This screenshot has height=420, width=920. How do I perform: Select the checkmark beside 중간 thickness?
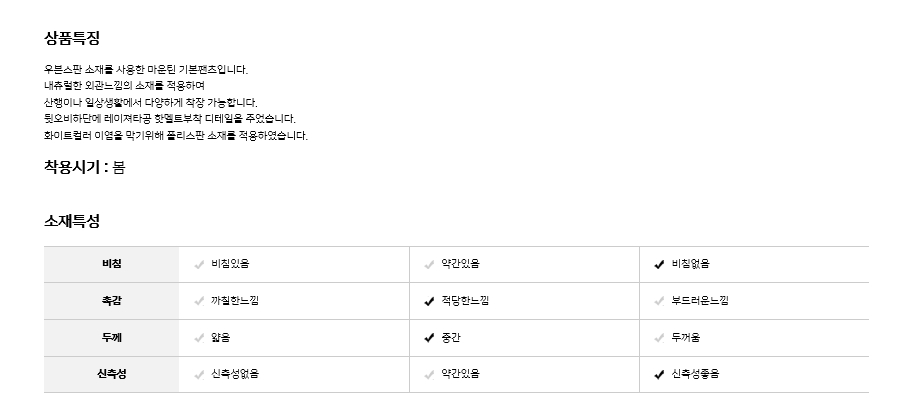429,338
